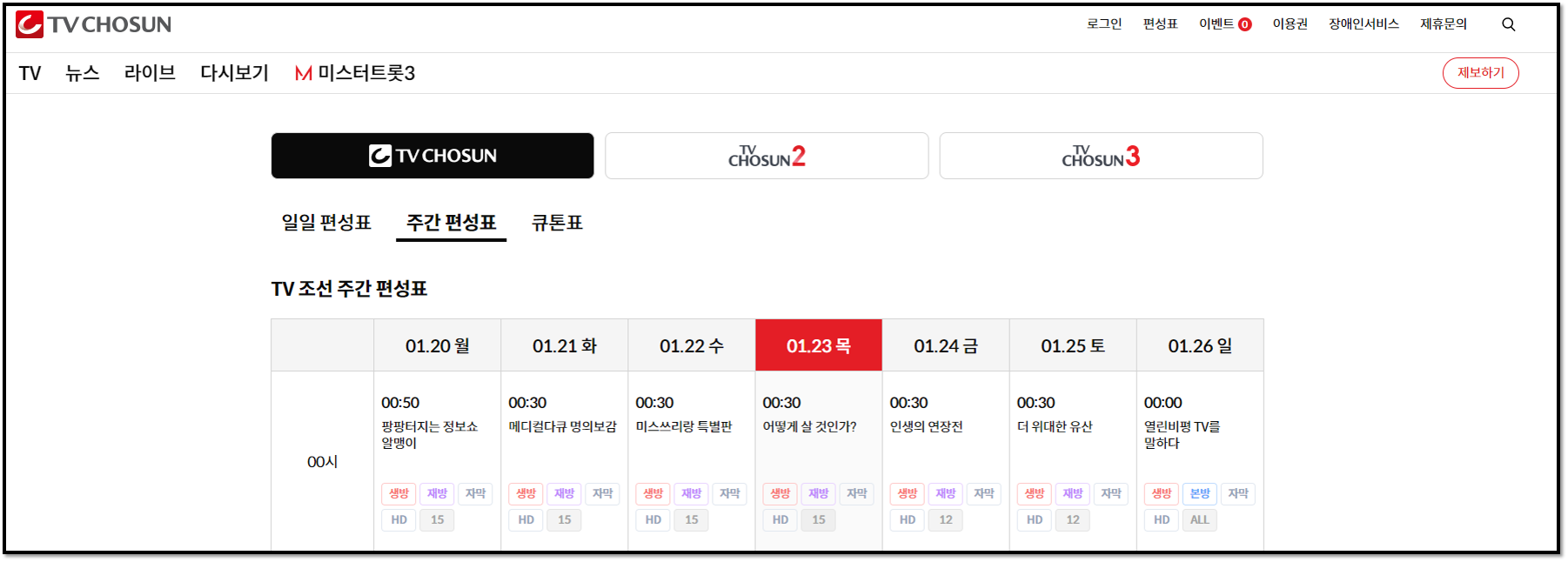Select the highlighted 01.23 목 day header

click(818, 346)
